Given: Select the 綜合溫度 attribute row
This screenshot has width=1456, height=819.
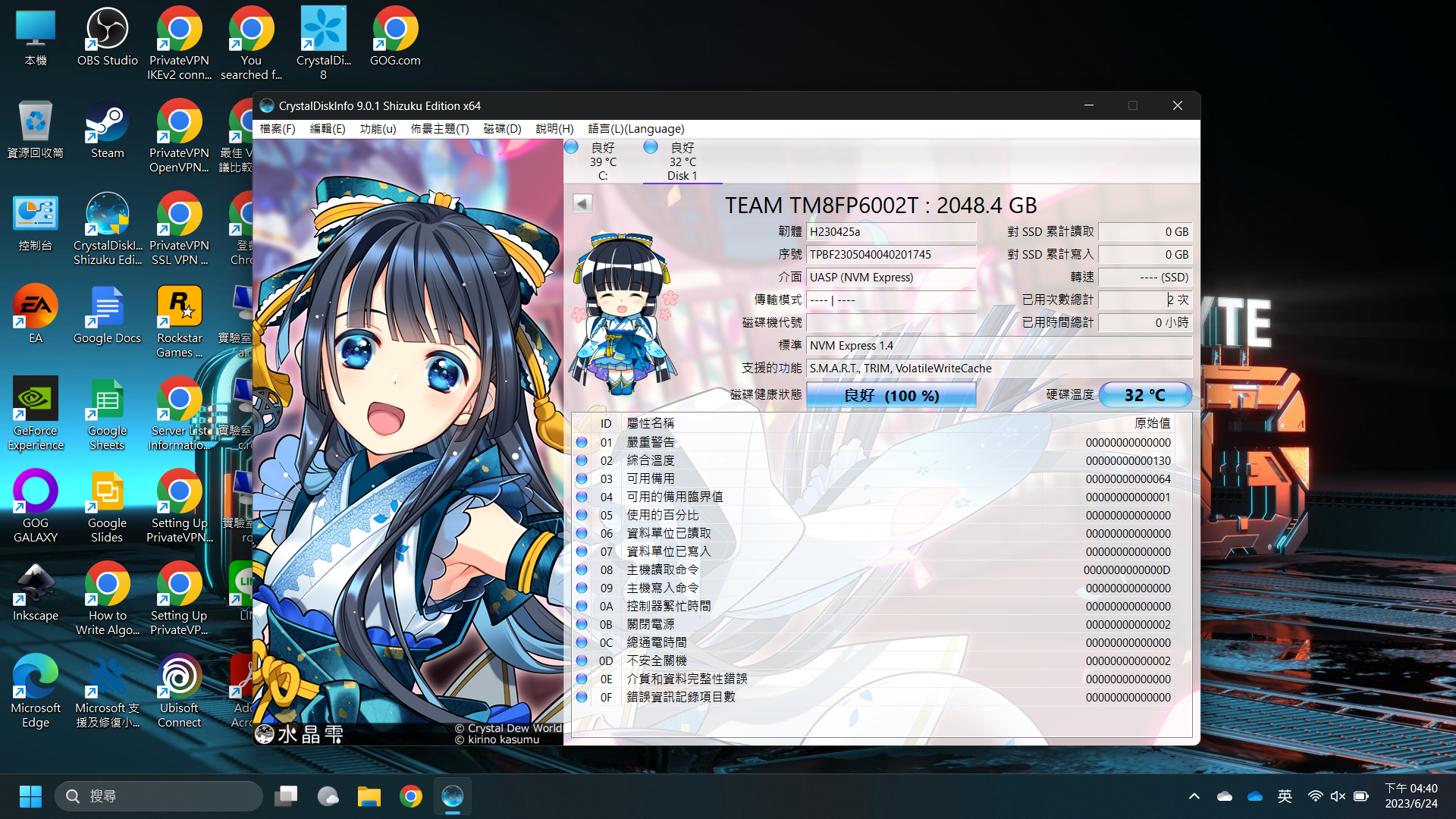Looking at the screenshot, I should tap(882, 460).
